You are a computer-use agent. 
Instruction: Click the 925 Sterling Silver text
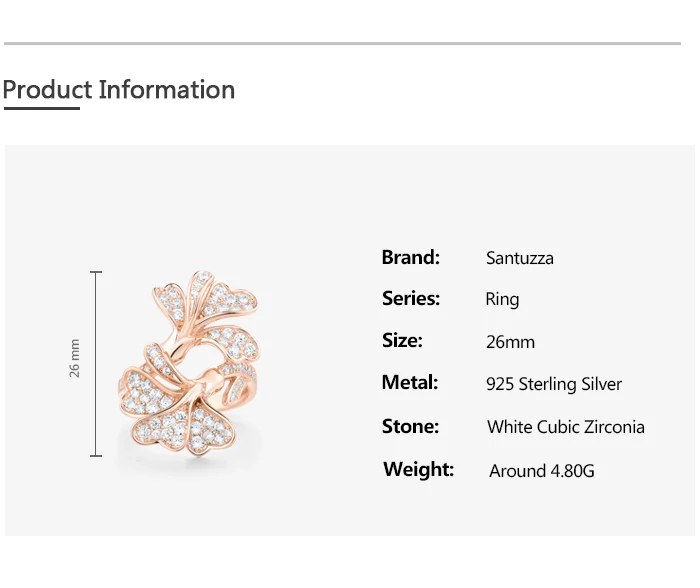coord(553,384)
